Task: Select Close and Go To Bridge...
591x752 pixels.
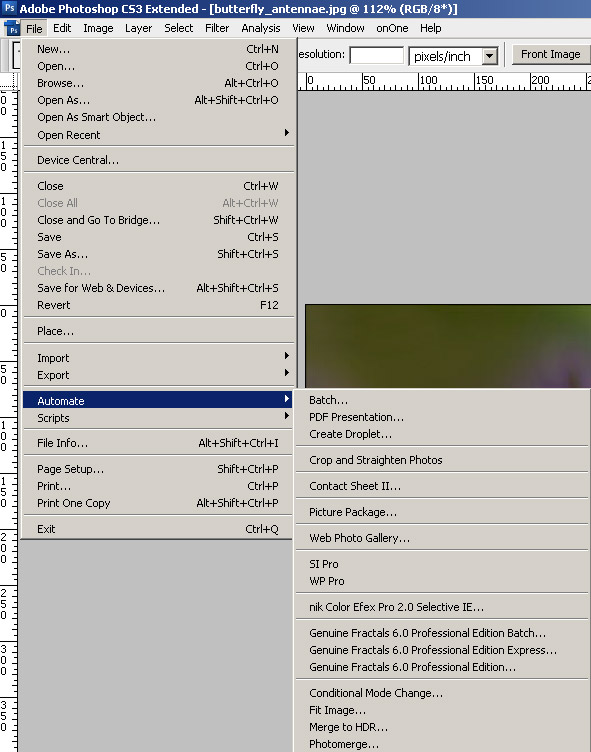Action: [x=158, y=220]
